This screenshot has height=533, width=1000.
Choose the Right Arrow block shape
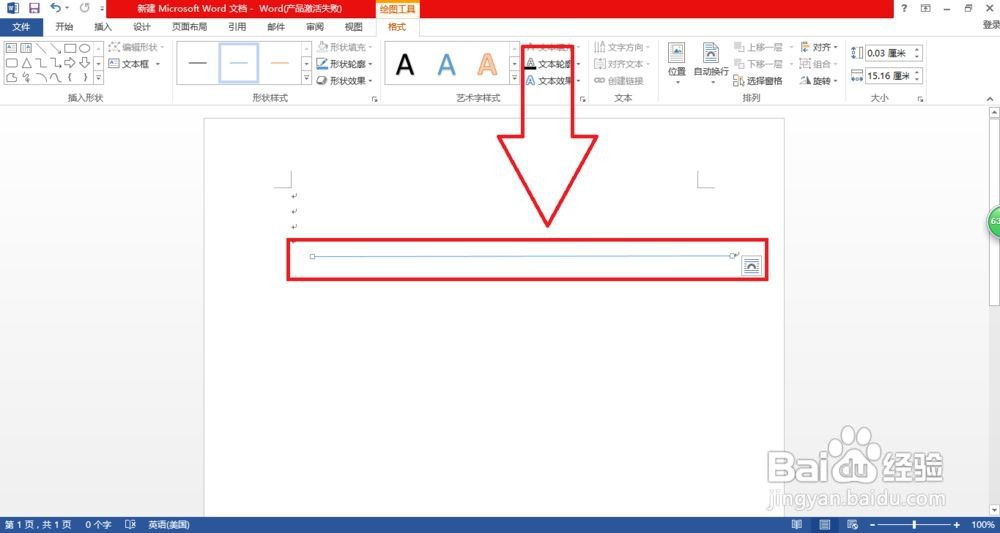[x=70, y=63]
